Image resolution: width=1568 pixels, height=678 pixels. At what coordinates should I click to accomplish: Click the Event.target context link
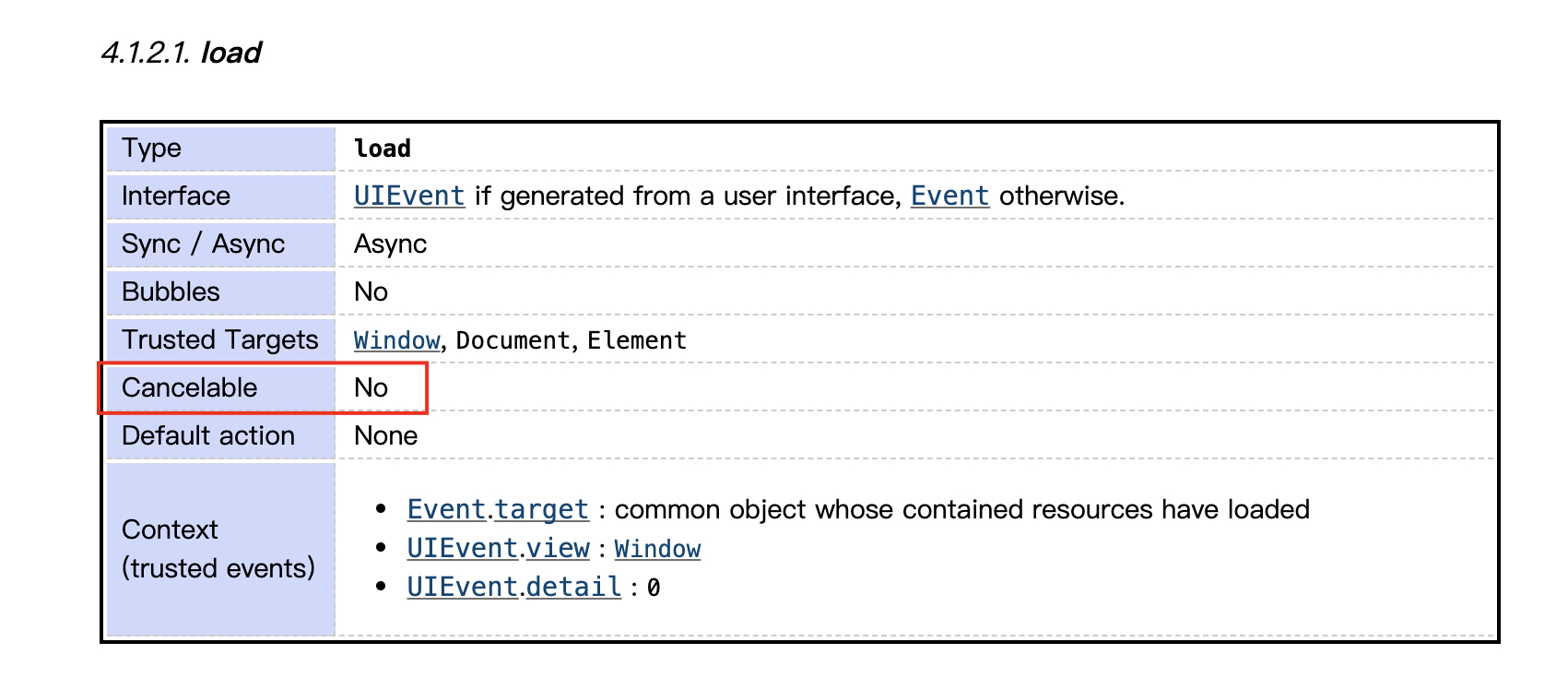498,509
